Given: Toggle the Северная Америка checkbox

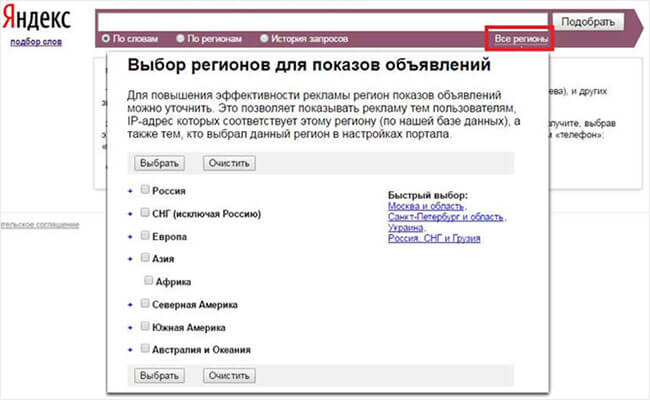Looking at the screenshot, I should tap(146, 303).
